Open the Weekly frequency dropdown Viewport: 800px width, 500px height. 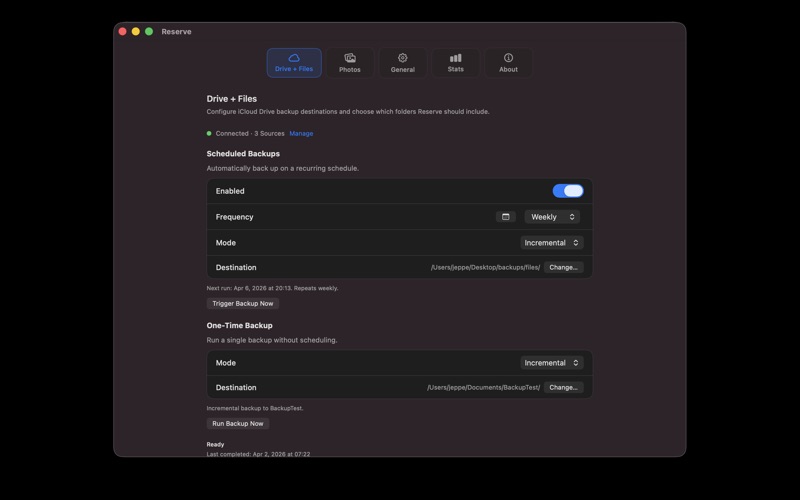tap(552, 217)
